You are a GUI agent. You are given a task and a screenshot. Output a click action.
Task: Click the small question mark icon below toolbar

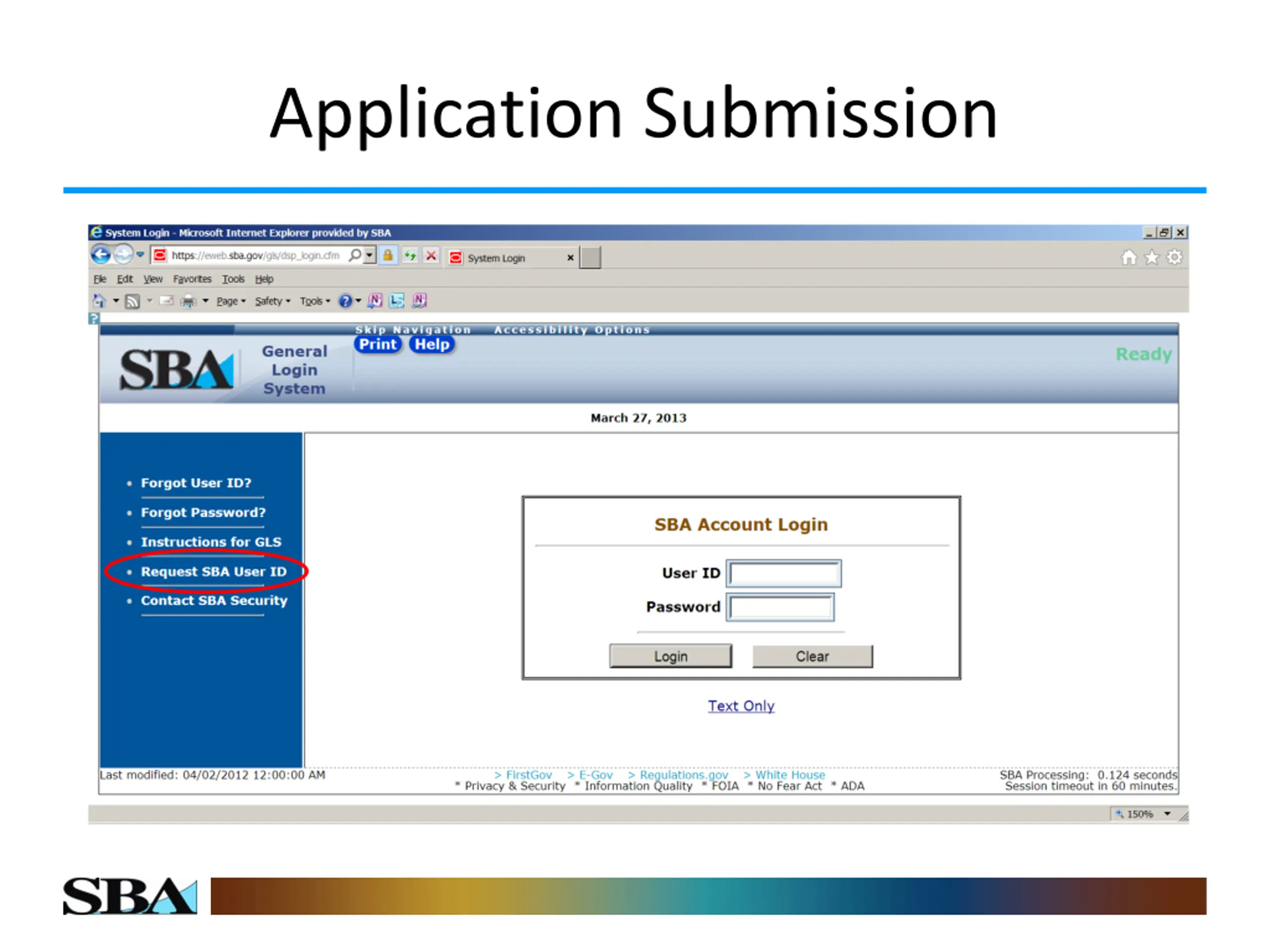(x=94, y=318)
